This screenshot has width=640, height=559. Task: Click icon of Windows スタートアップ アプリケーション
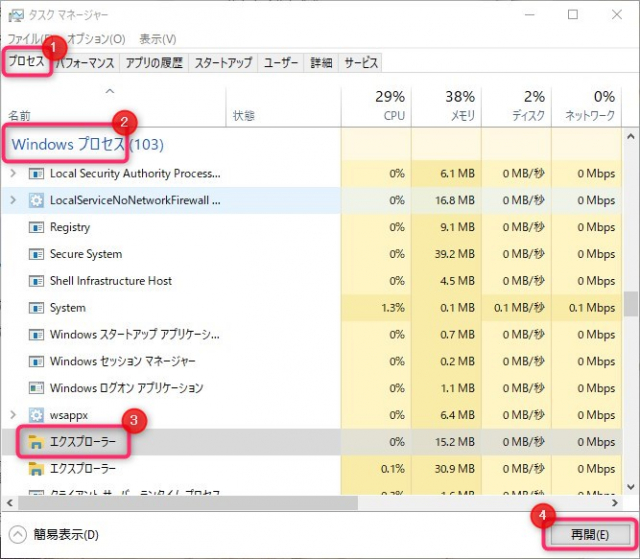(x=36, y=335)
